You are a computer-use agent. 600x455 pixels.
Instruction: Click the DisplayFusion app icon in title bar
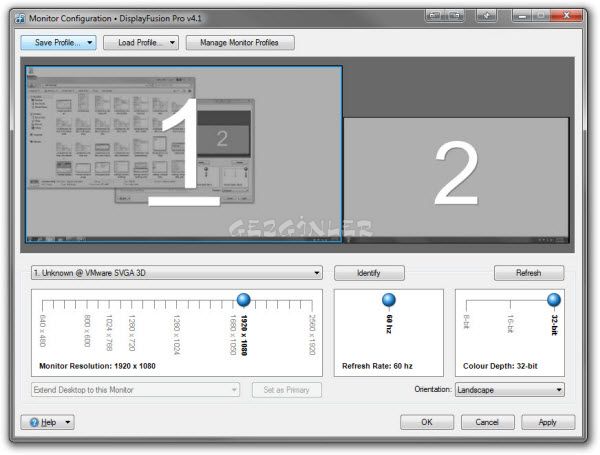20,18
